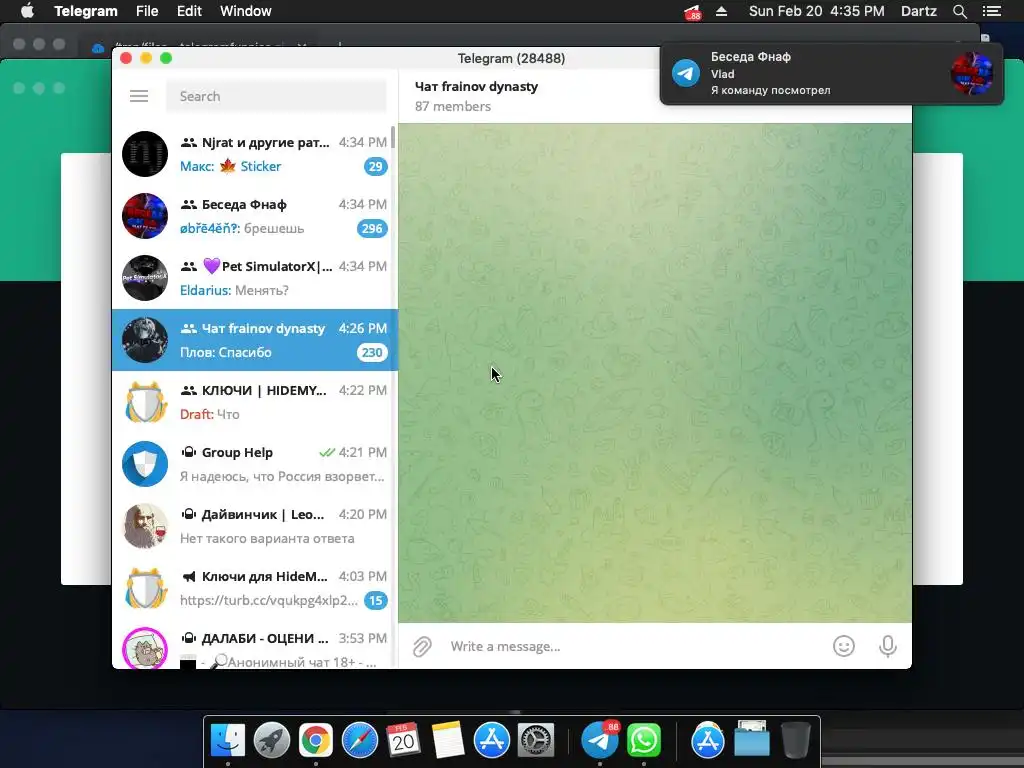Open the КЛЮЧИ | HIDEMY chat with draft
Screen dimensions: 1024x768
tap(255, 402)
